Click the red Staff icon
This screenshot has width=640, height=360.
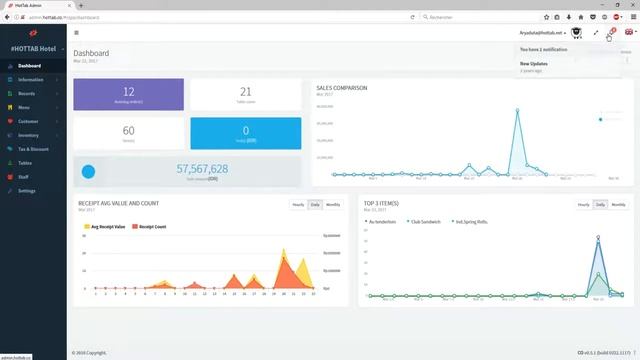10,177
